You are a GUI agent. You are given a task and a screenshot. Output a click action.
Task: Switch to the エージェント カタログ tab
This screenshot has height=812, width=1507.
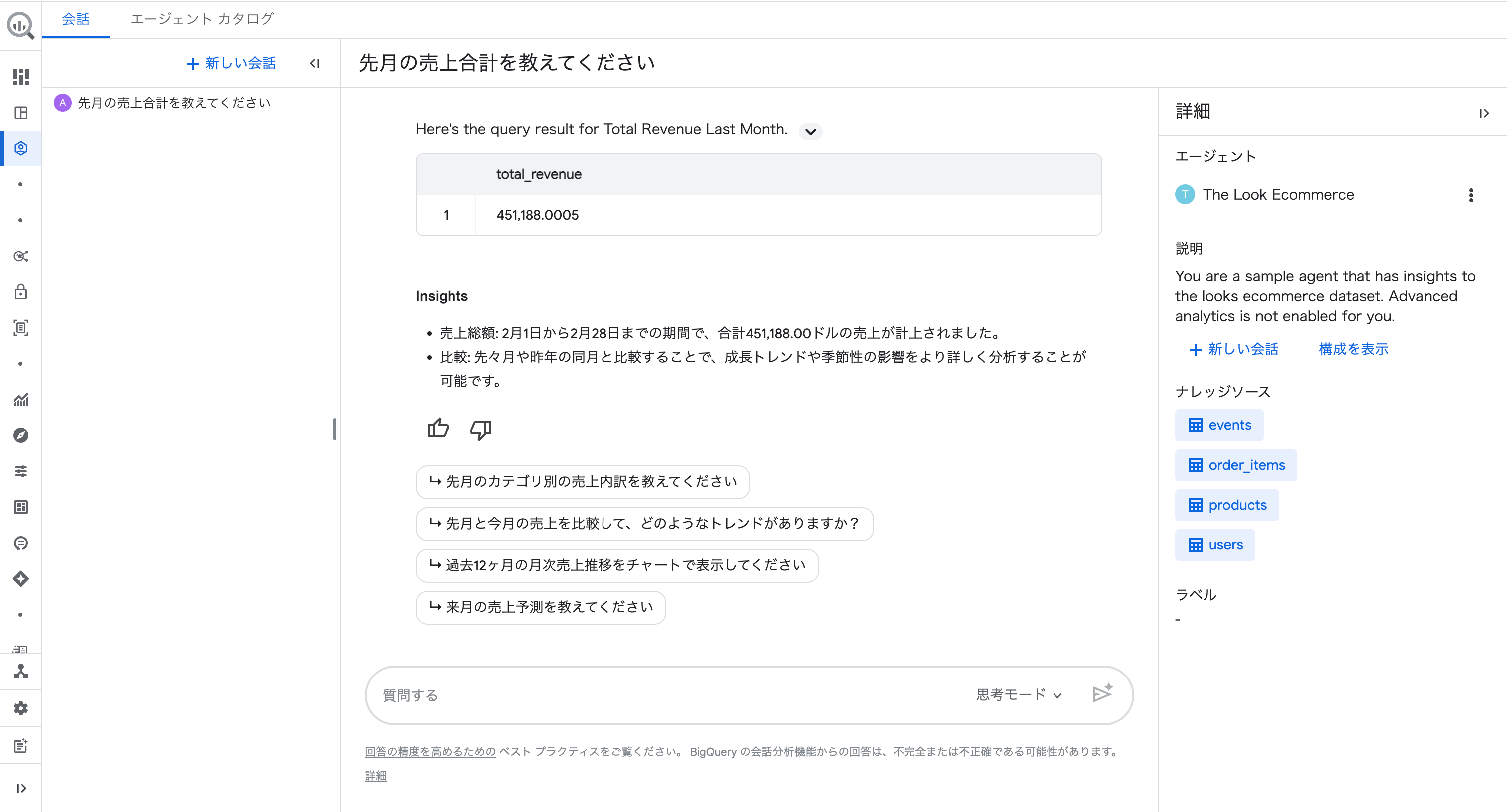point(201,19)
